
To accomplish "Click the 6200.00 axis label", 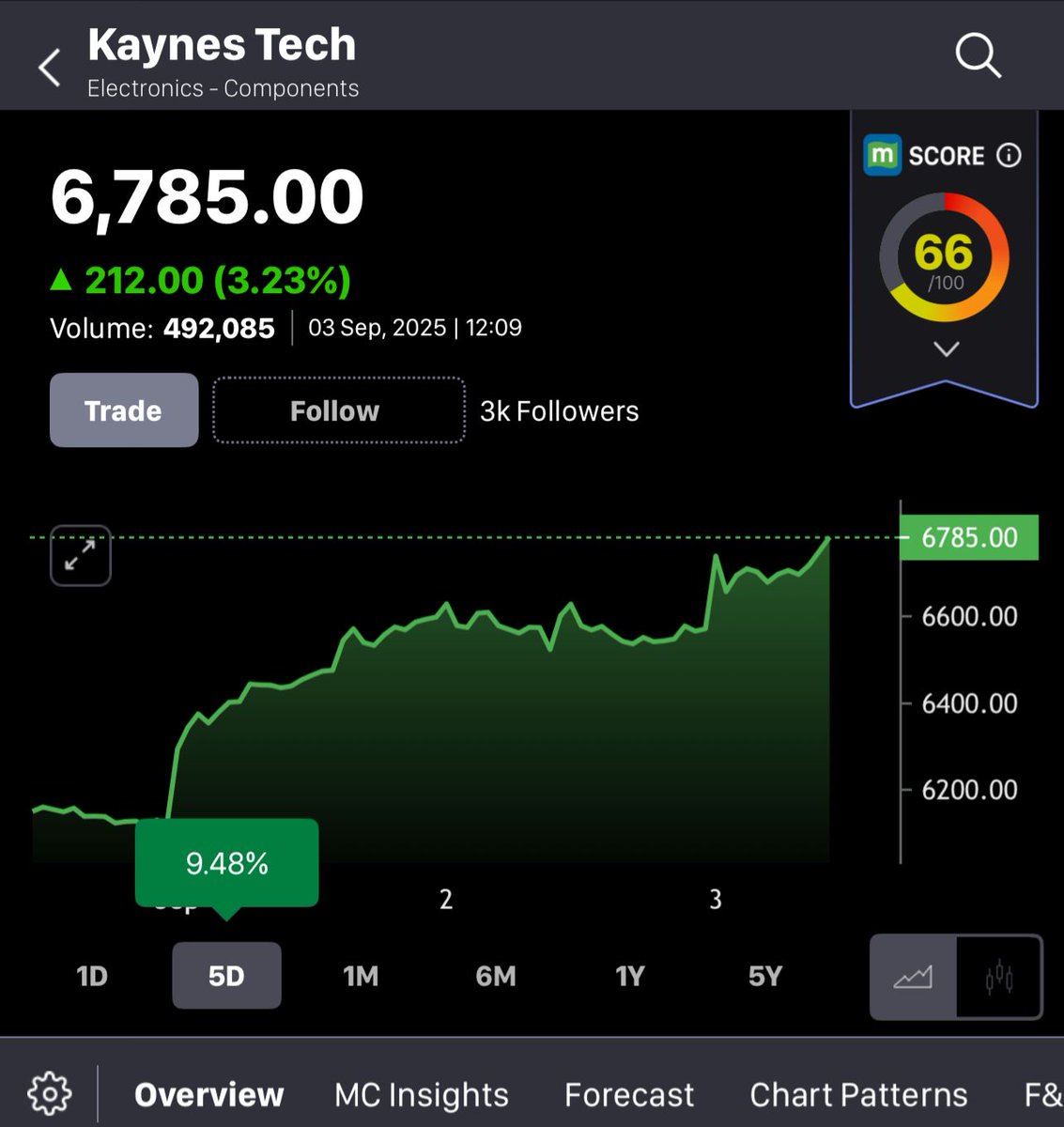I will click(x=969, y=790).
